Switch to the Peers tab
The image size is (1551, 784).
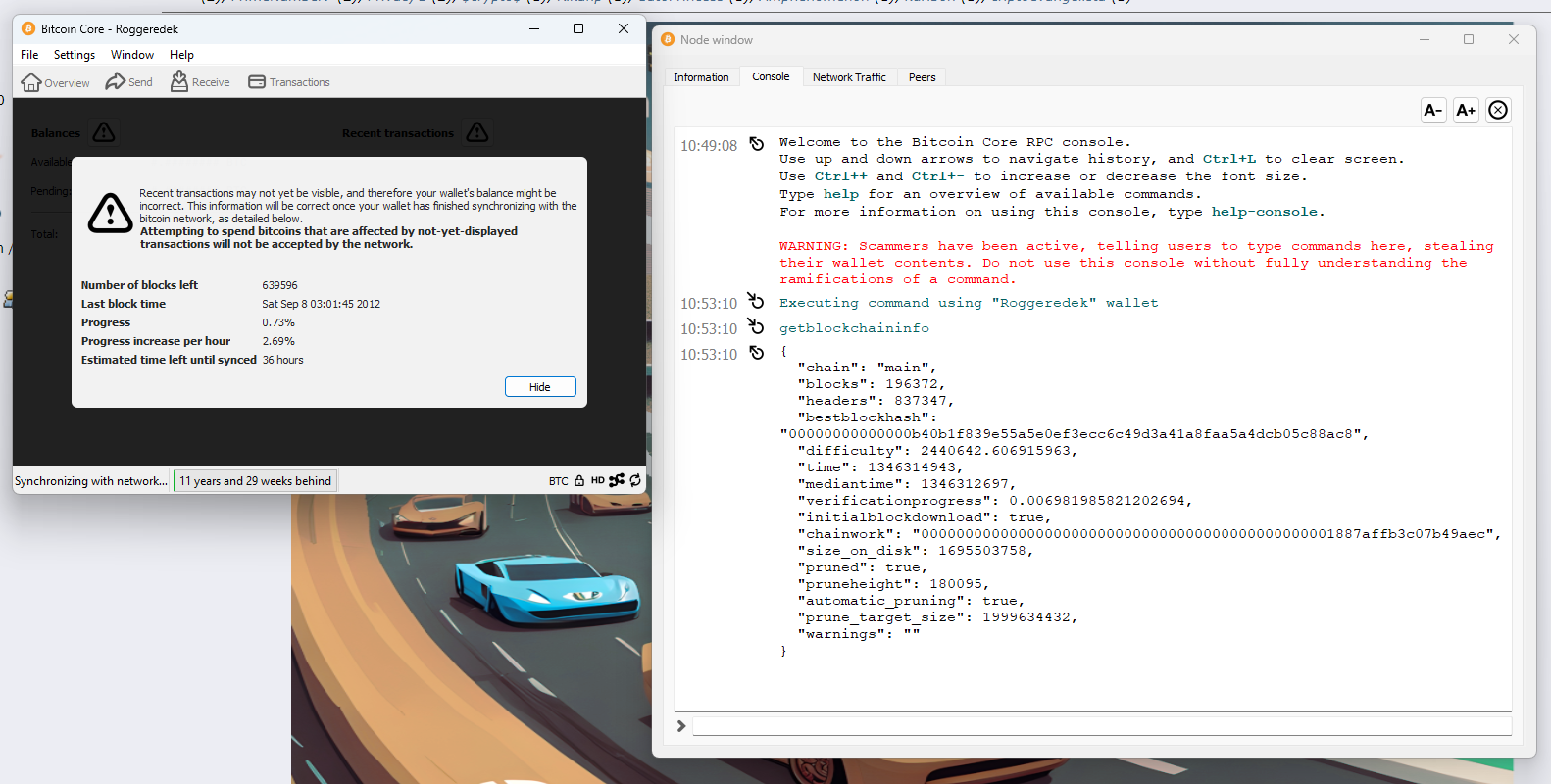point(922,77)
